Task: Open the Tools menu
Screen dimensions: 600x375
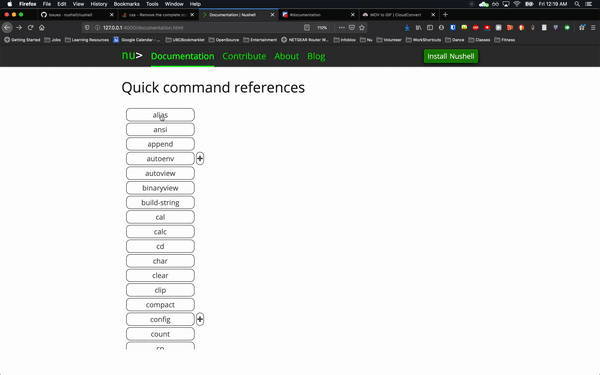Action: tap(152, 4)
